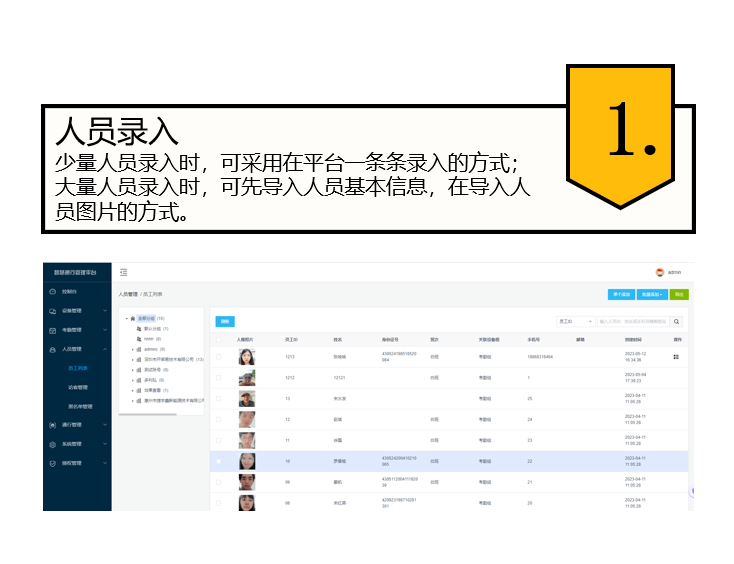Click the home icon of the root group
The height and width of the screenshot is (564, 734).
click(132, 318)
